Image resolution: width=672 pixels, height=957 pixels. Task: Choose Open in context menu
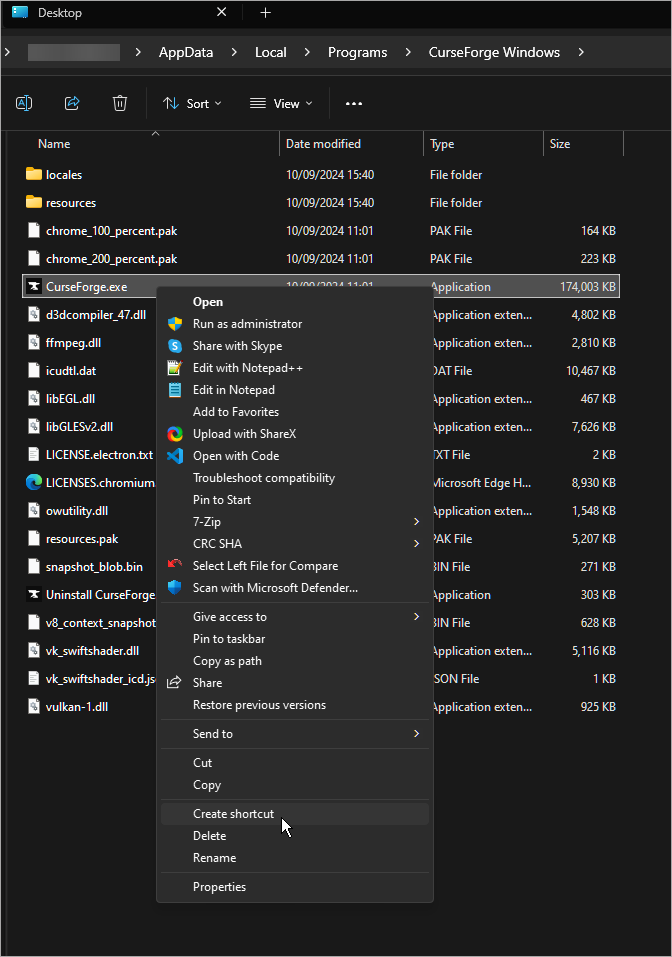coord(295,302)
